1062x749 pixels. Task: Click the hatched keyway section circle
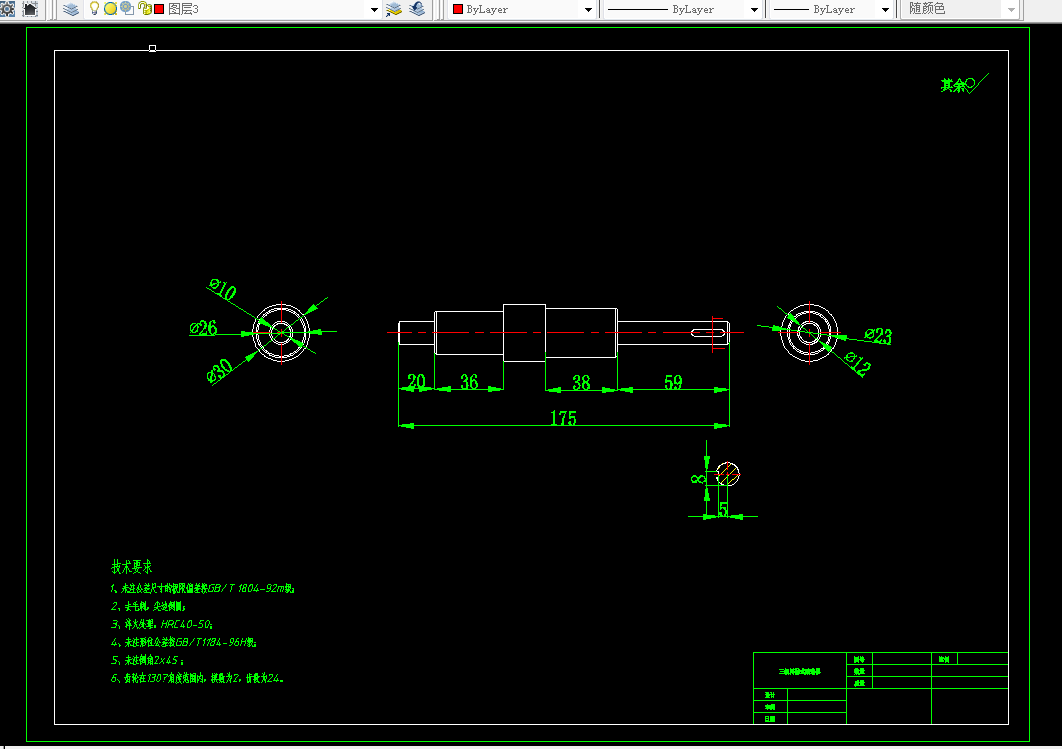[727, 474]
